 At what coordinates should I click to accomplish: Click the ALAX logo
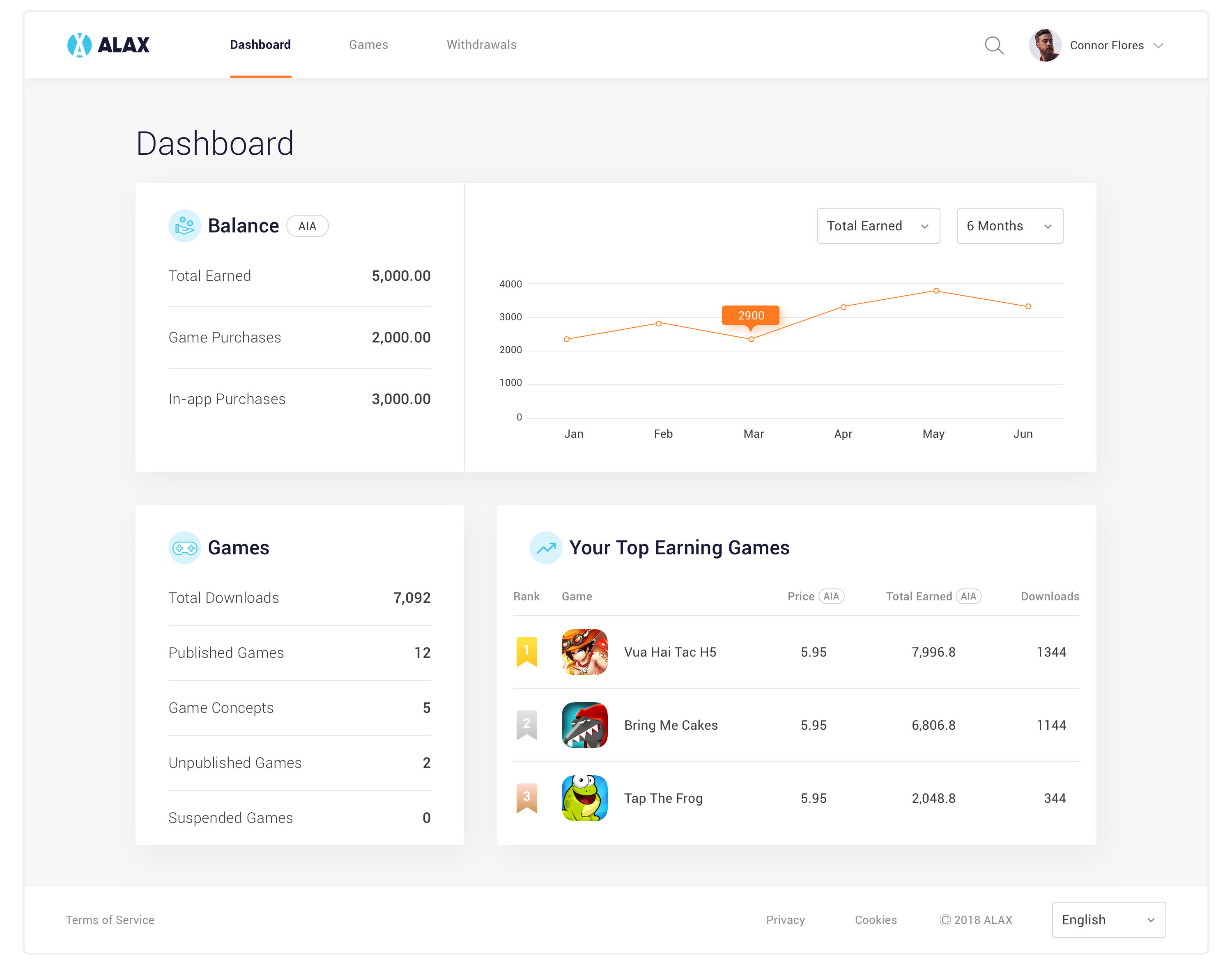(x=108, y=45)
